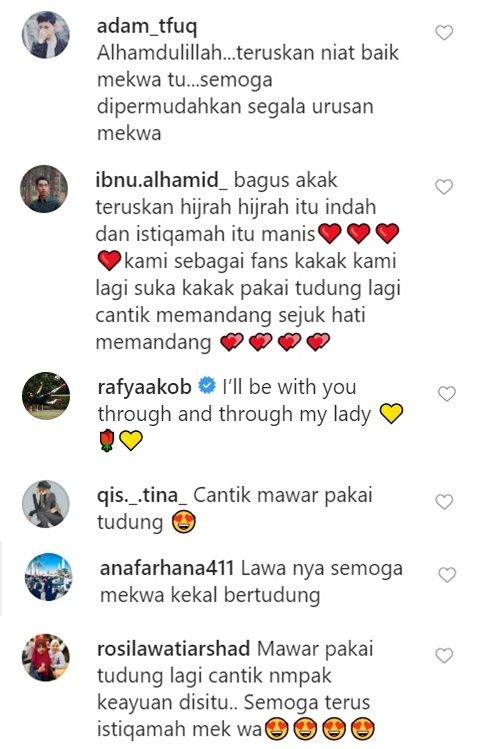Like qis._.tina_'s comment heart icon
Image resolution: width=495 pixels, height=749 pixels.
point(444,502)
